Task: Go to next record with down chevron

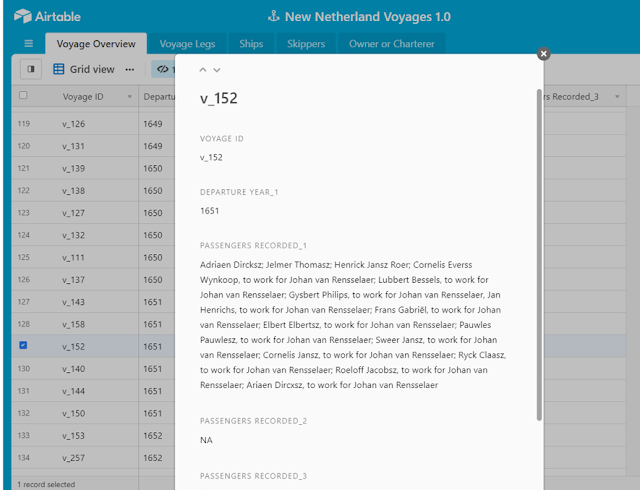Action: point(217,70)
